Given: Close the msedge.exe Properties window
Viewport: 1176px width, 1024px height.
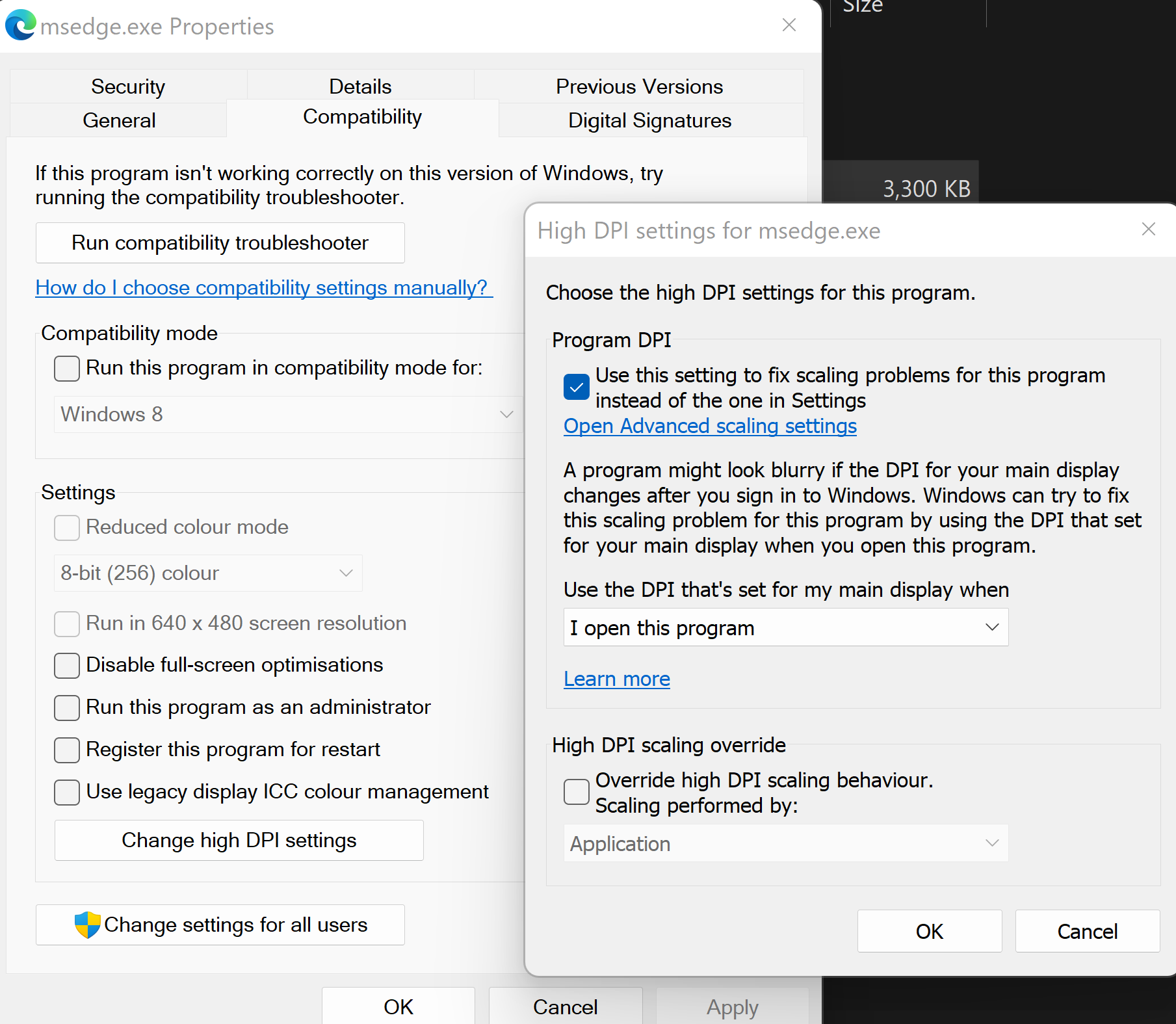Looking at the screenshot, I should (x=789, y=25).
